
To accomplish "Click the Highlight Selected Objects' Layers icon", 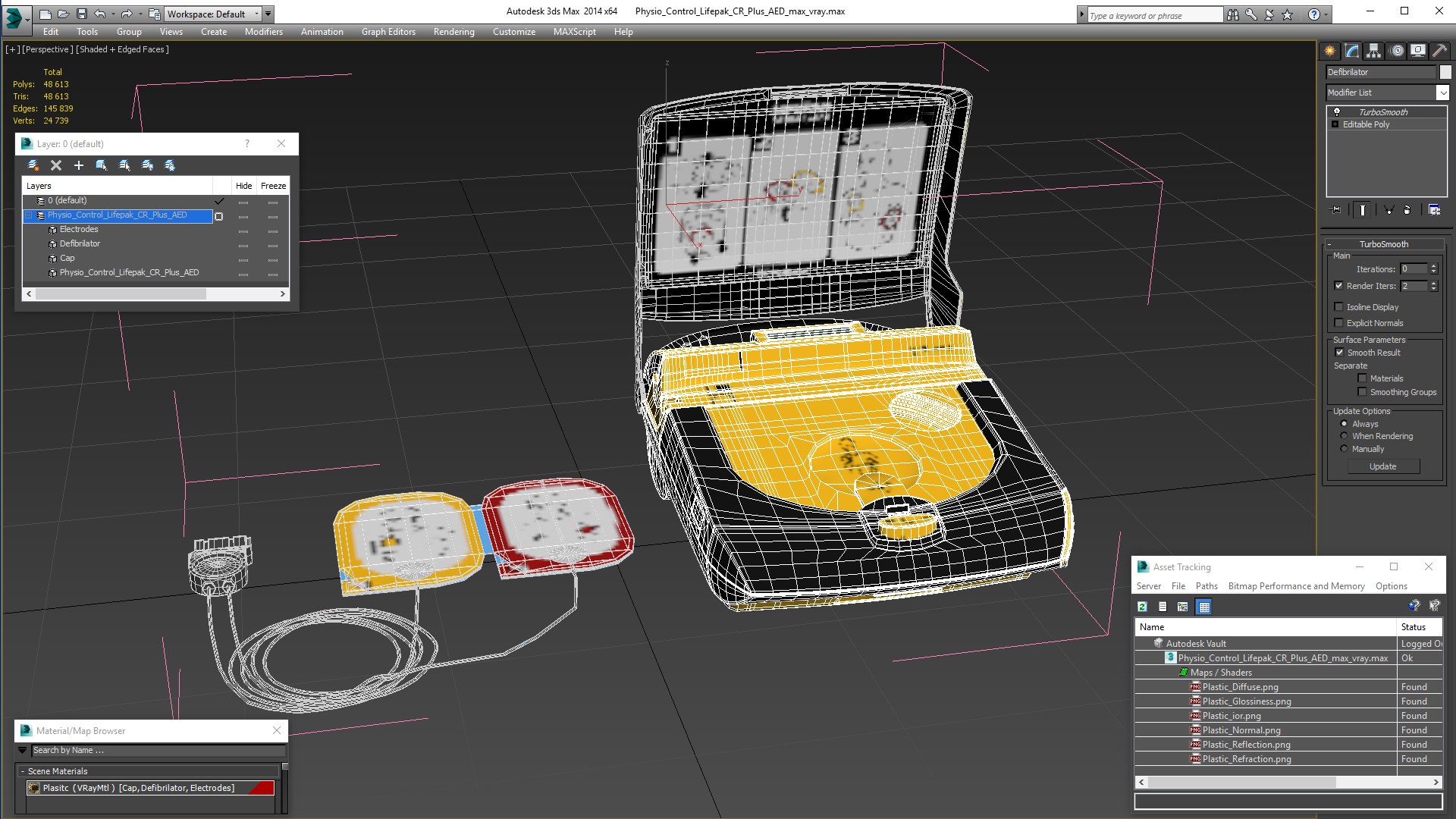I will coord(124,165).
